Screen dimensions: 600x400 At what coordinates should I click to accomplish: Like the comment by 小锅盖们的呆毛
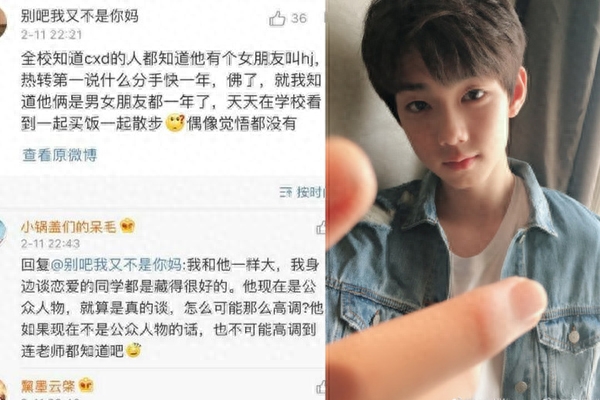click(x=320, y=228)
